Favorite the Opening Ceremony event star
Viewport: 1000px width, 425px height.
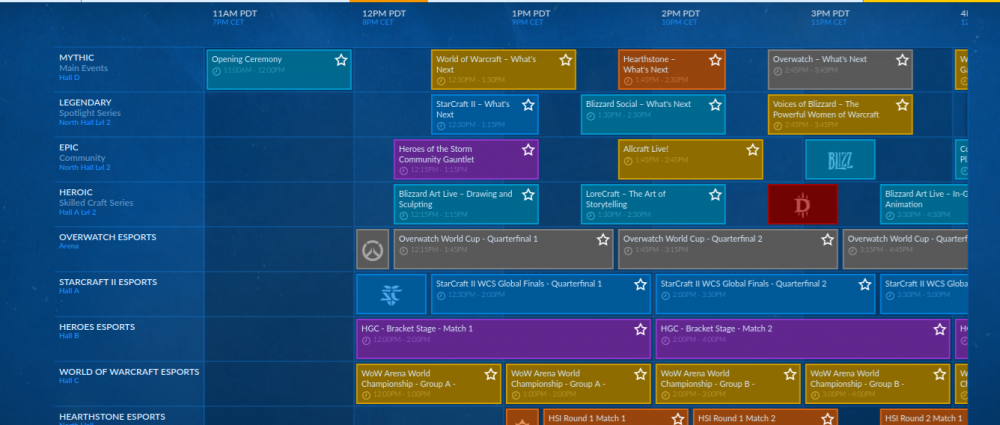pyautogui.click(x=341, y=60)
